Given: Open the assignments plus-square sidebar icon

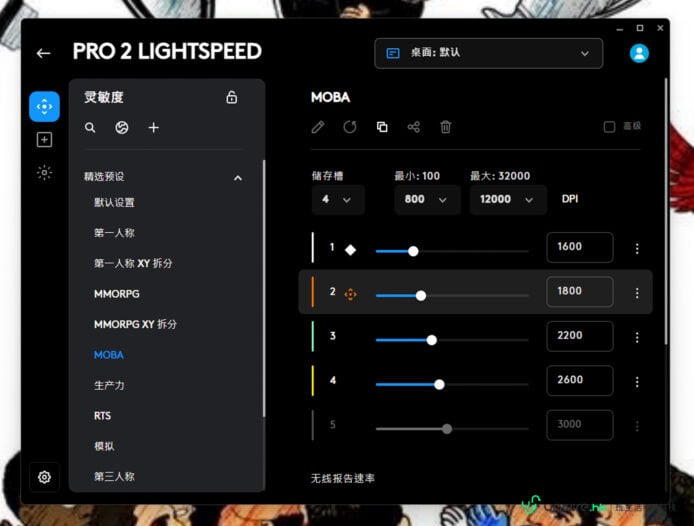Looking at the screenshot, I should [44, 140].
